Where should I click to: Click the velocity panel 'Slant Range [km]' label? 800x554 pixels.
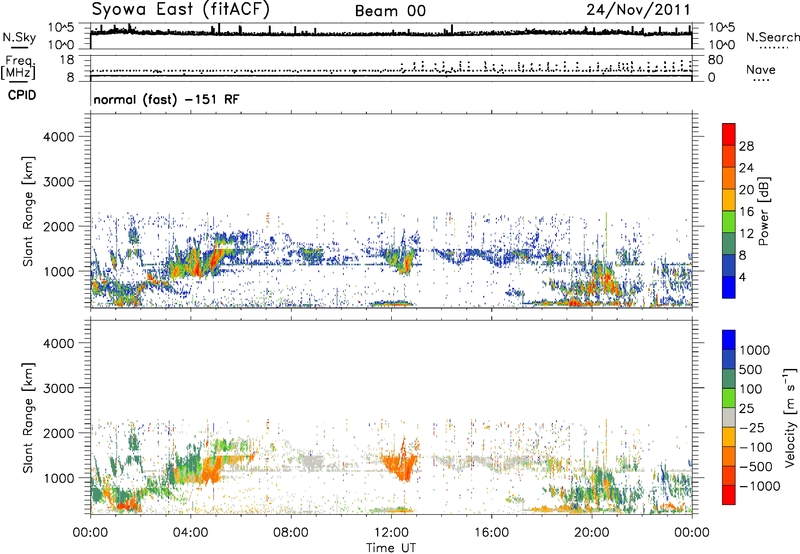point(28,418)
